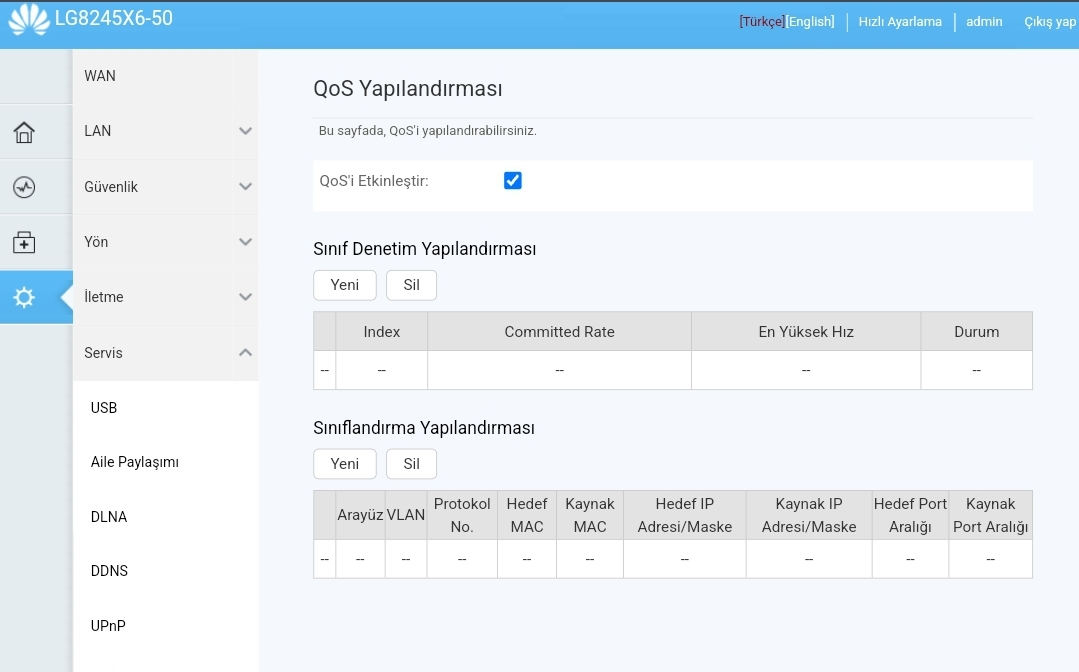This screenshot has width=1079, height=672.
Task: Disable the QoS'i Etkinleştir checkbox
Action: click(x=513, y=180)
